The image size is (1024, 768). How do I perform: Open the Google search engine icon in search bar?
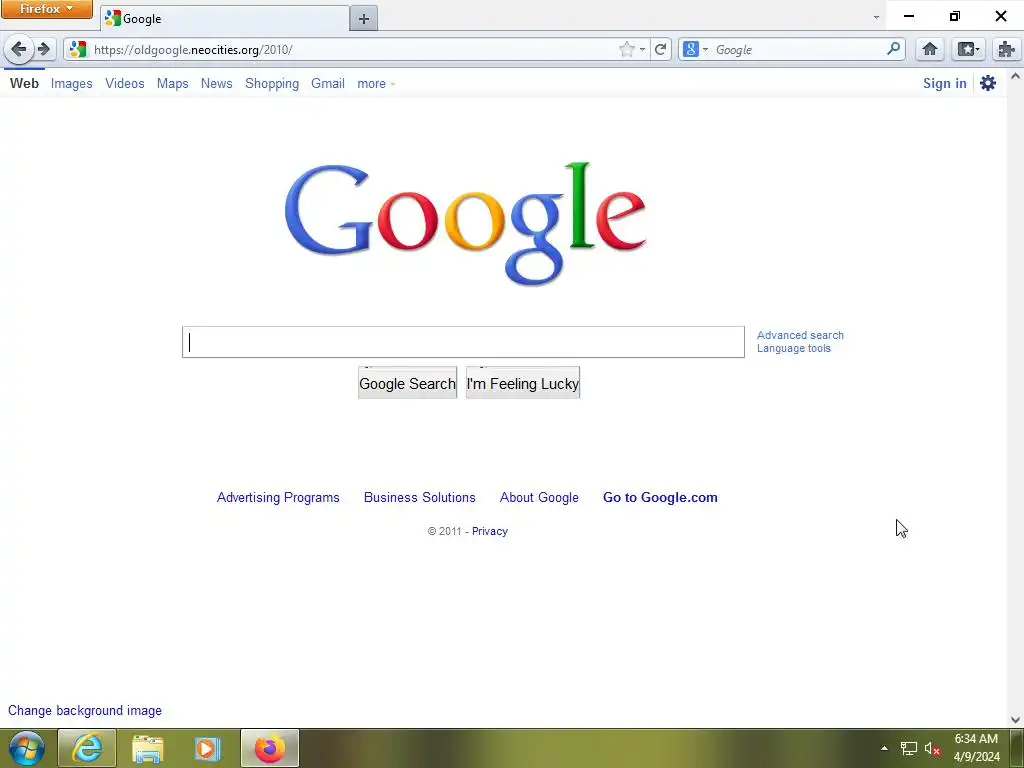[691, 49]
